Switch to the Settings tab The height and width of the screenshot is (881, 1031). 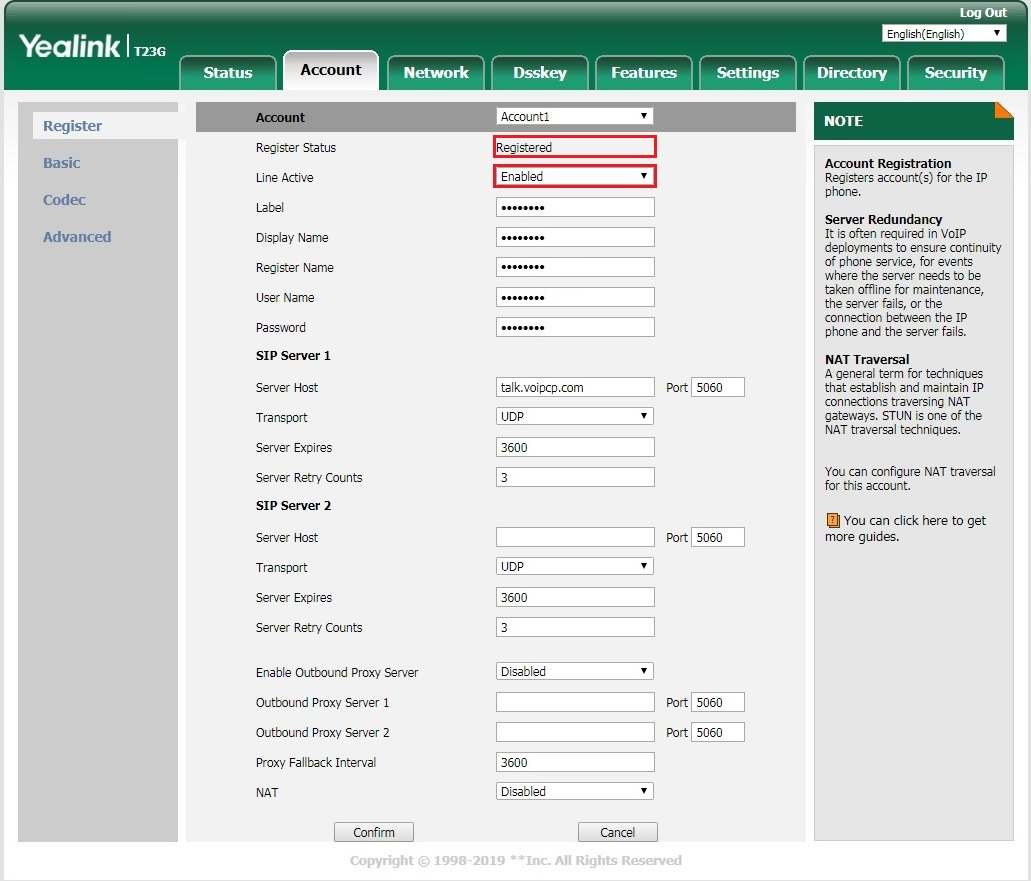coord(748,72)
